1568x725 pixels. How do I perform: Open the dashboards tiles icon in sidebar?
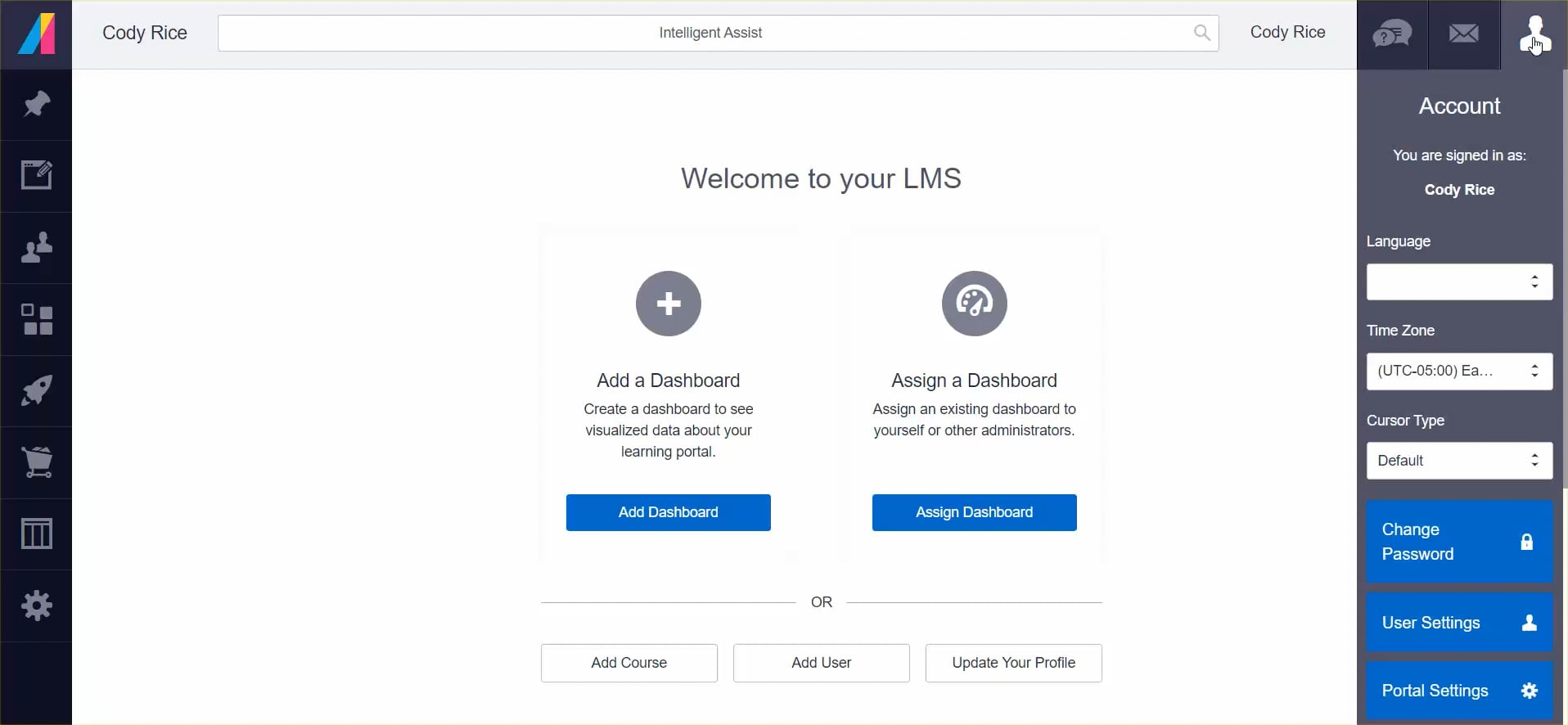click(36, 319)
